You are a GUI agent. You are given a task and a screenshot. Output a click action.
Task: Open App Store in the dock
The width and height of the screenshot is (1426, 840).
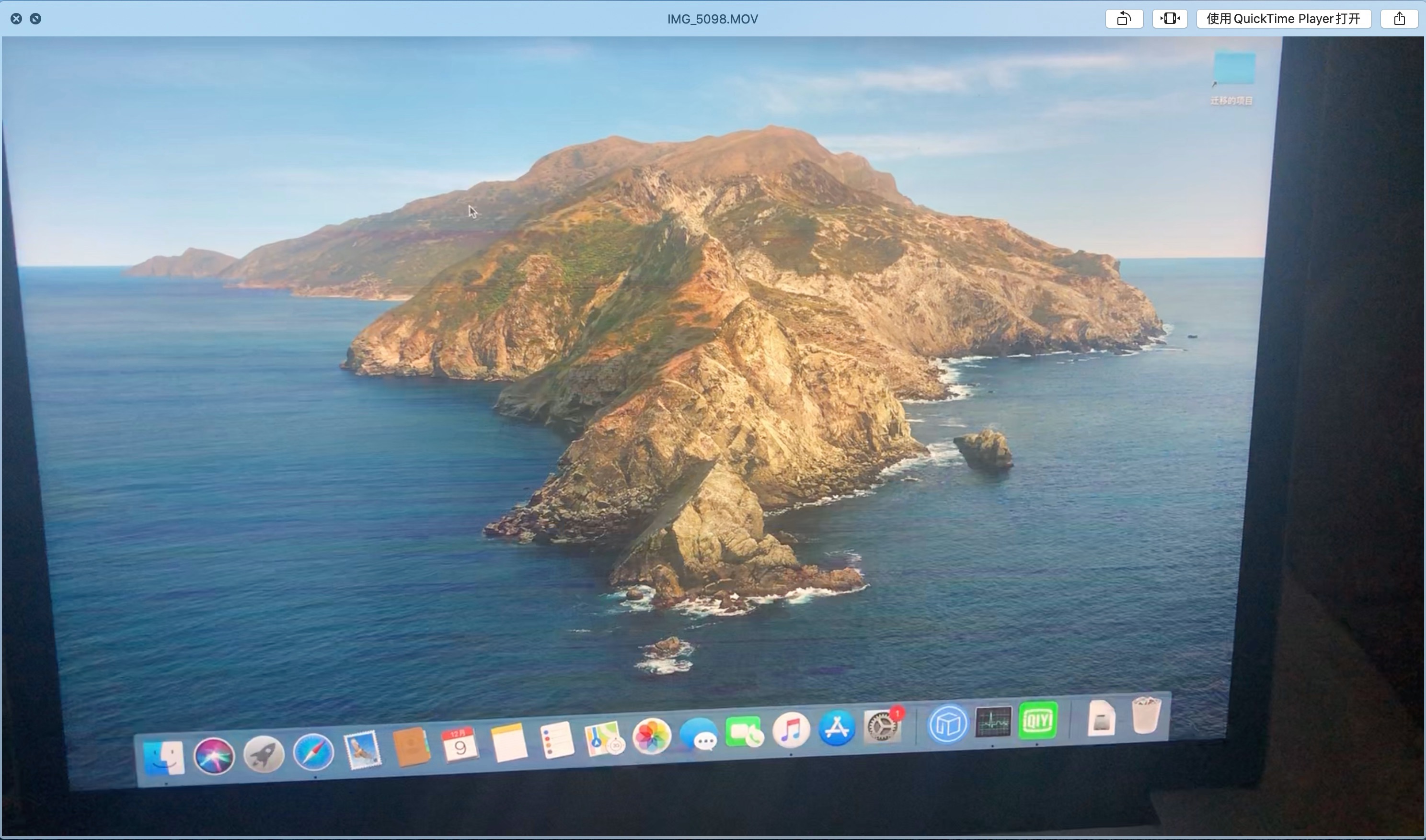[837, 728]
